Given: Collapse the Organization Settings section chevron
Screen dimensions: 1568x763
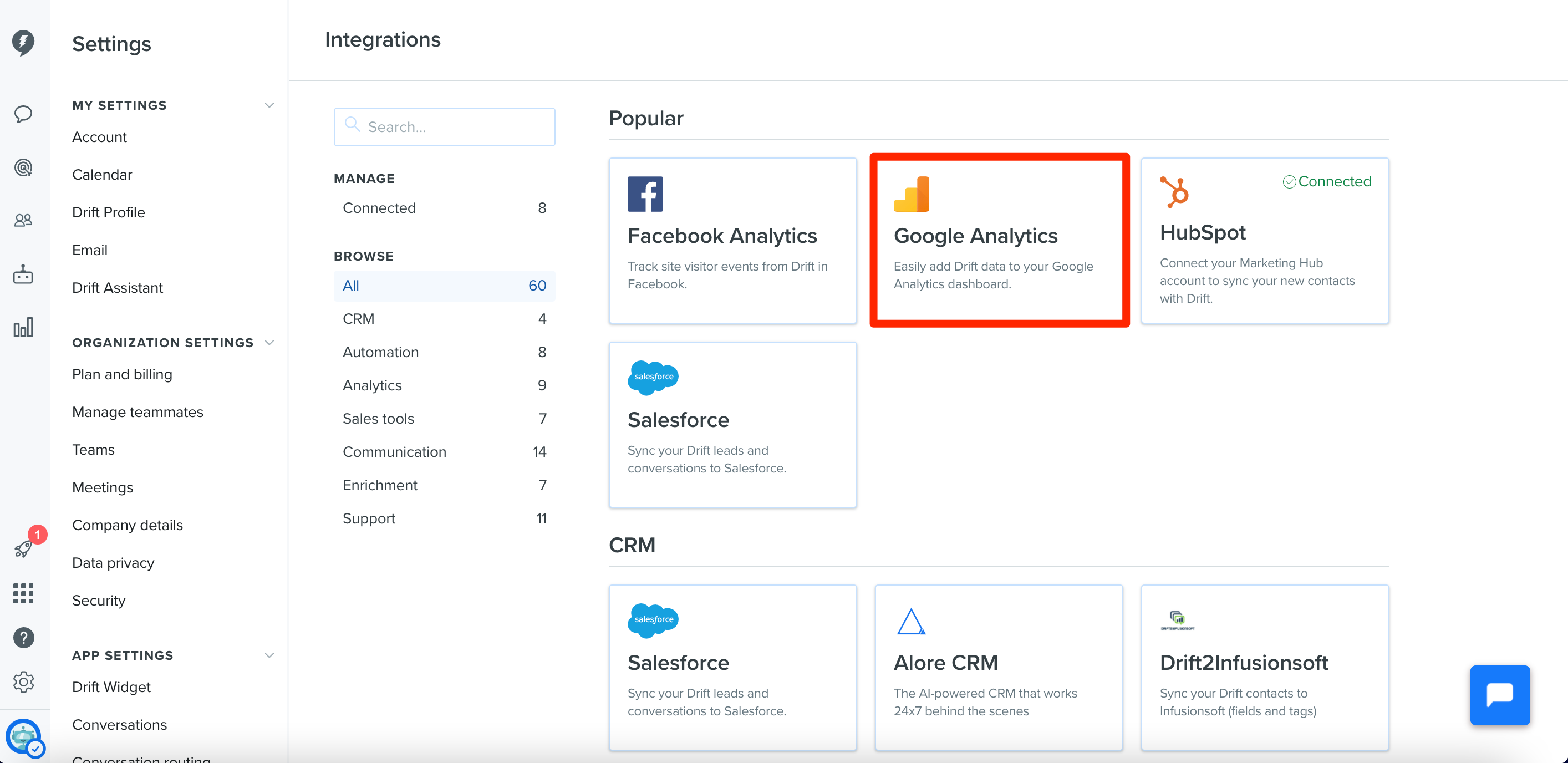Looking at the screenshot, I should tap(269, 343).
